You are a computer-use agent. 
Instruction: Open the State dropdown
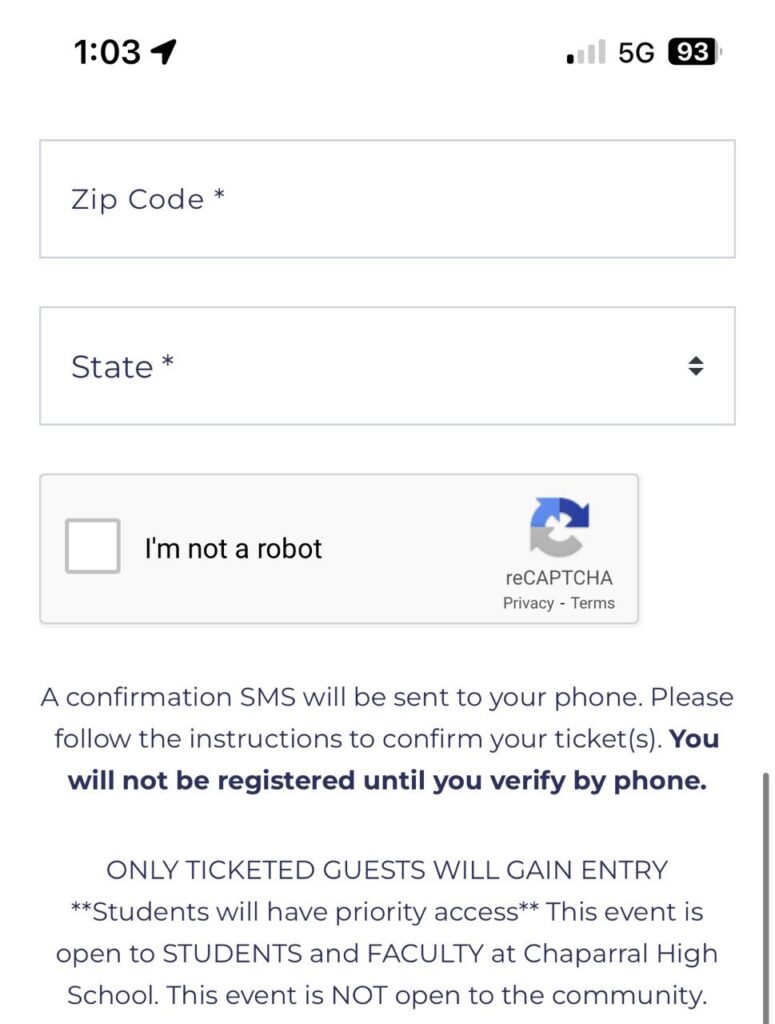pyautogui.click(x=387, y=366)
